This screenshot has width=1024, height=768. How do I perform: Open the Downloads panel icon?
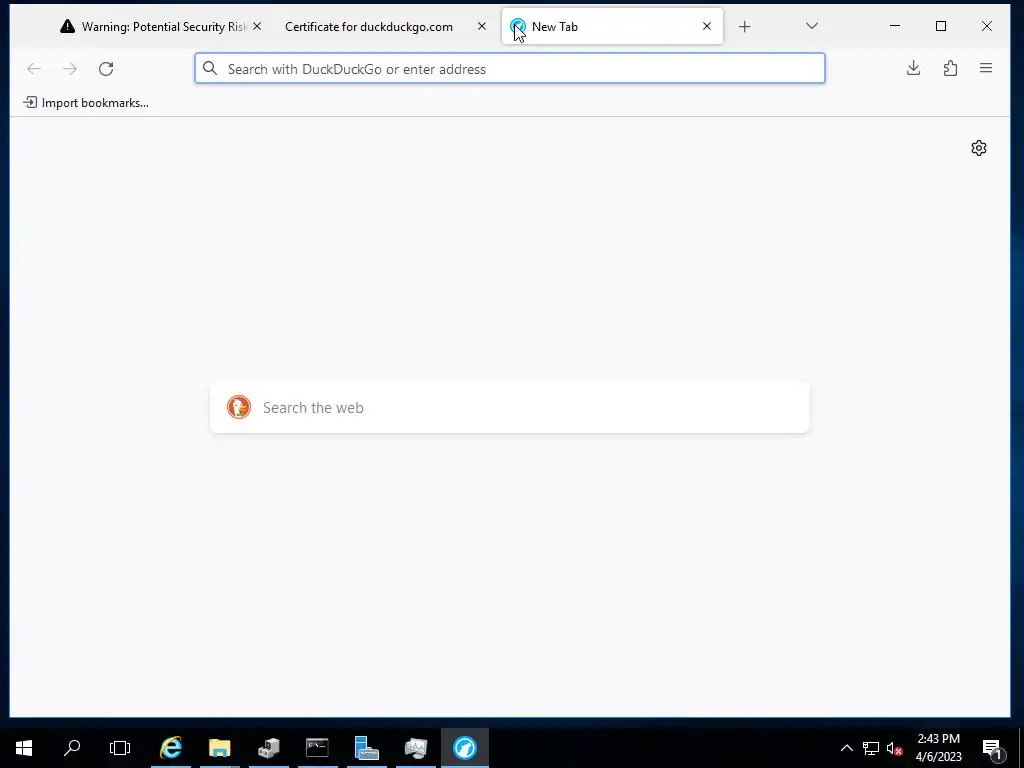914,68
